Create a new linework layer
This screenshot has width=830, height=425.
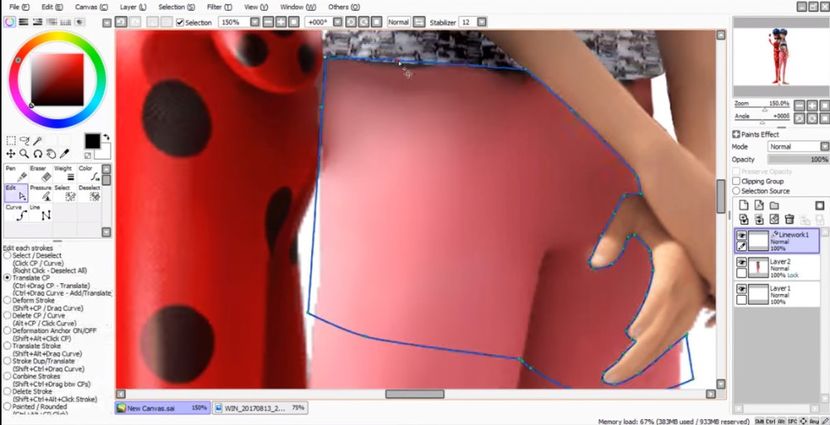click(x=759, y=205)
